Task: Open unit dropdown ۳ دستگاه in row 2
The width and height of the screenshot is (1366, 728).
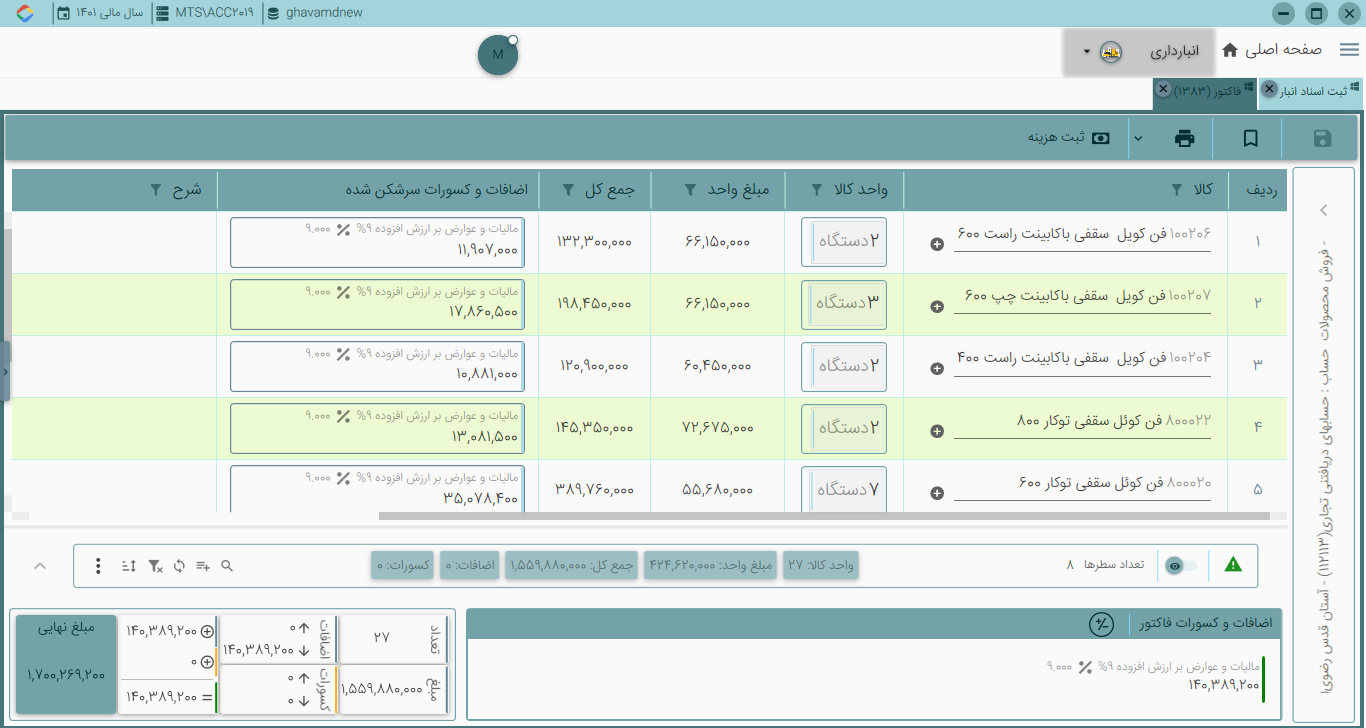Action: pyautogui.click(x=844, y=304)
